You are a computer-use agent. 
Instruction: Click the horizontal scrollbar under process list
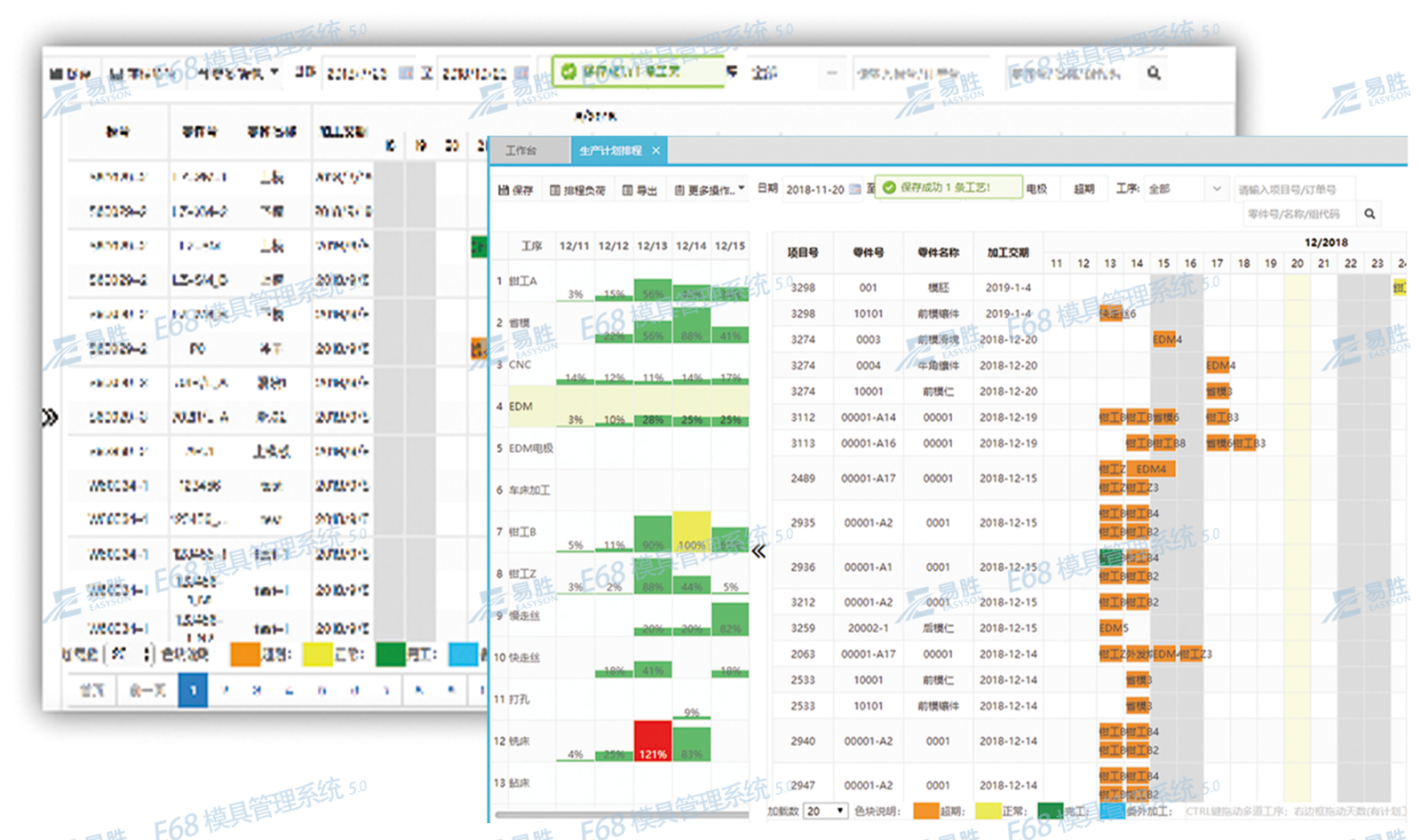(622, 814)
